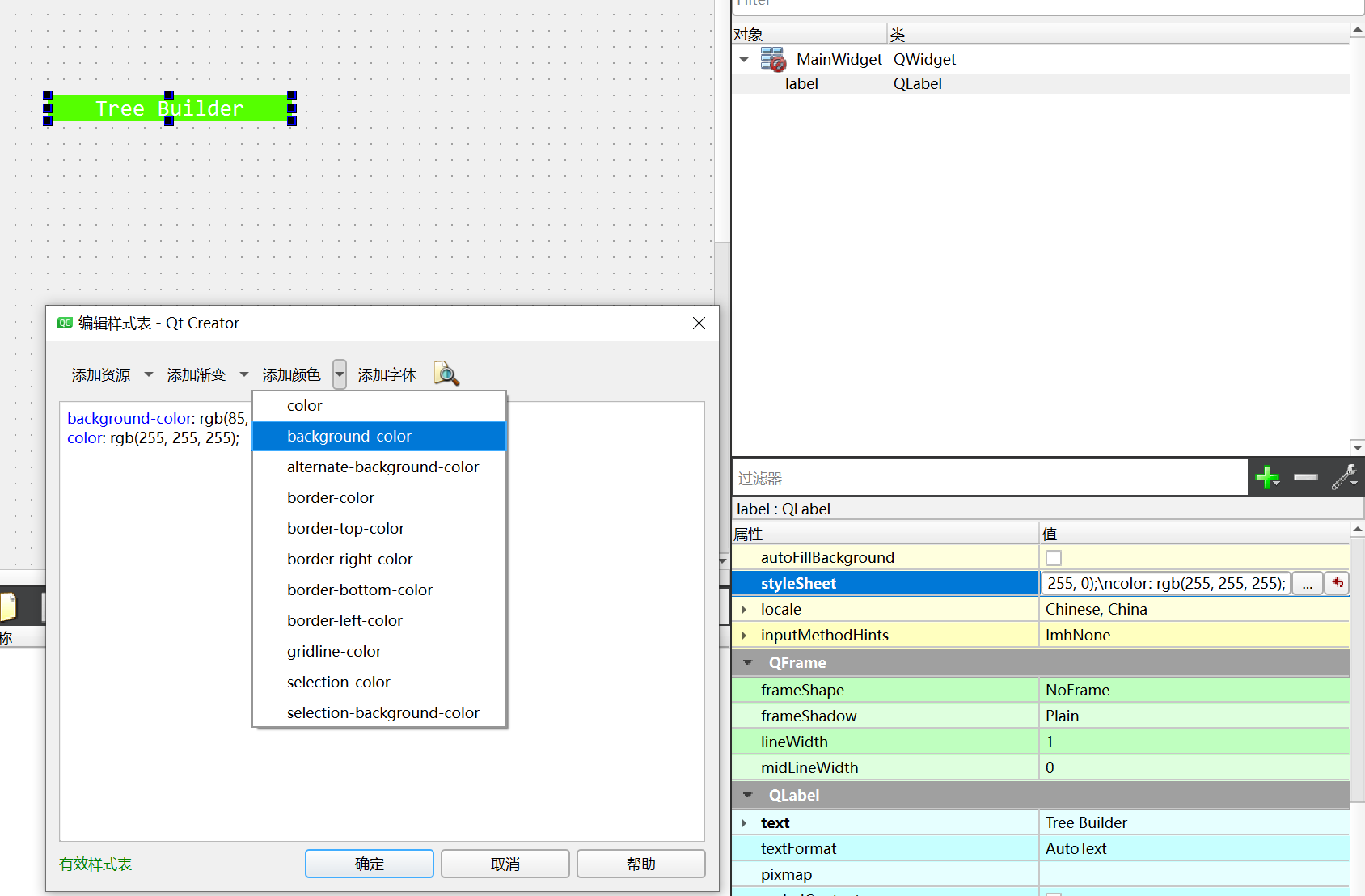The image size is (1365, 896).
Task: Click the 值 column header
Action: coord(1194,534)
